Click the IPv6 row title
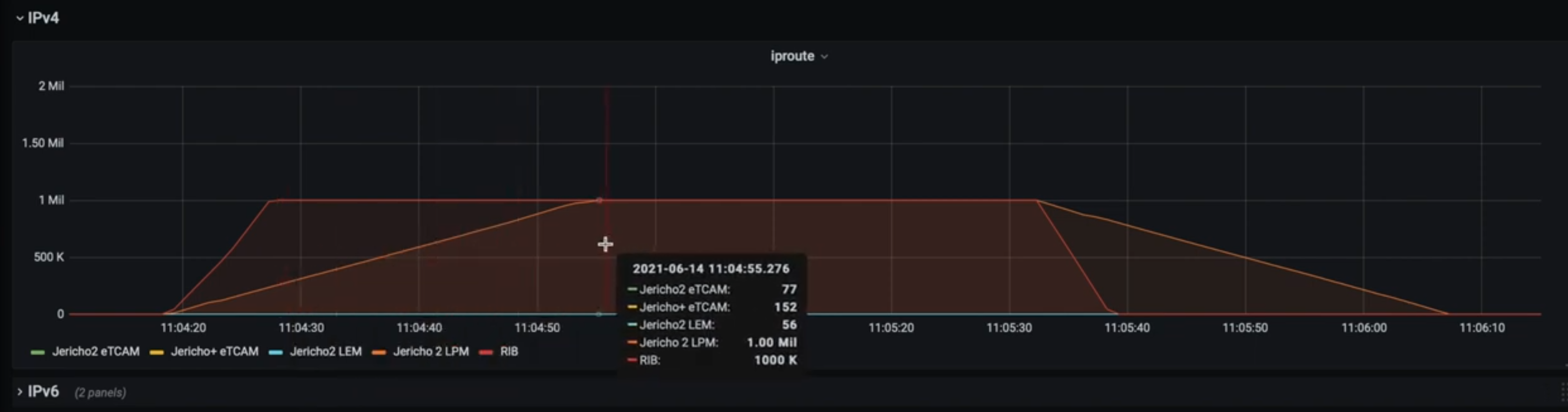The height and width of the screenshot is (412, 1568). click(43, 392)
